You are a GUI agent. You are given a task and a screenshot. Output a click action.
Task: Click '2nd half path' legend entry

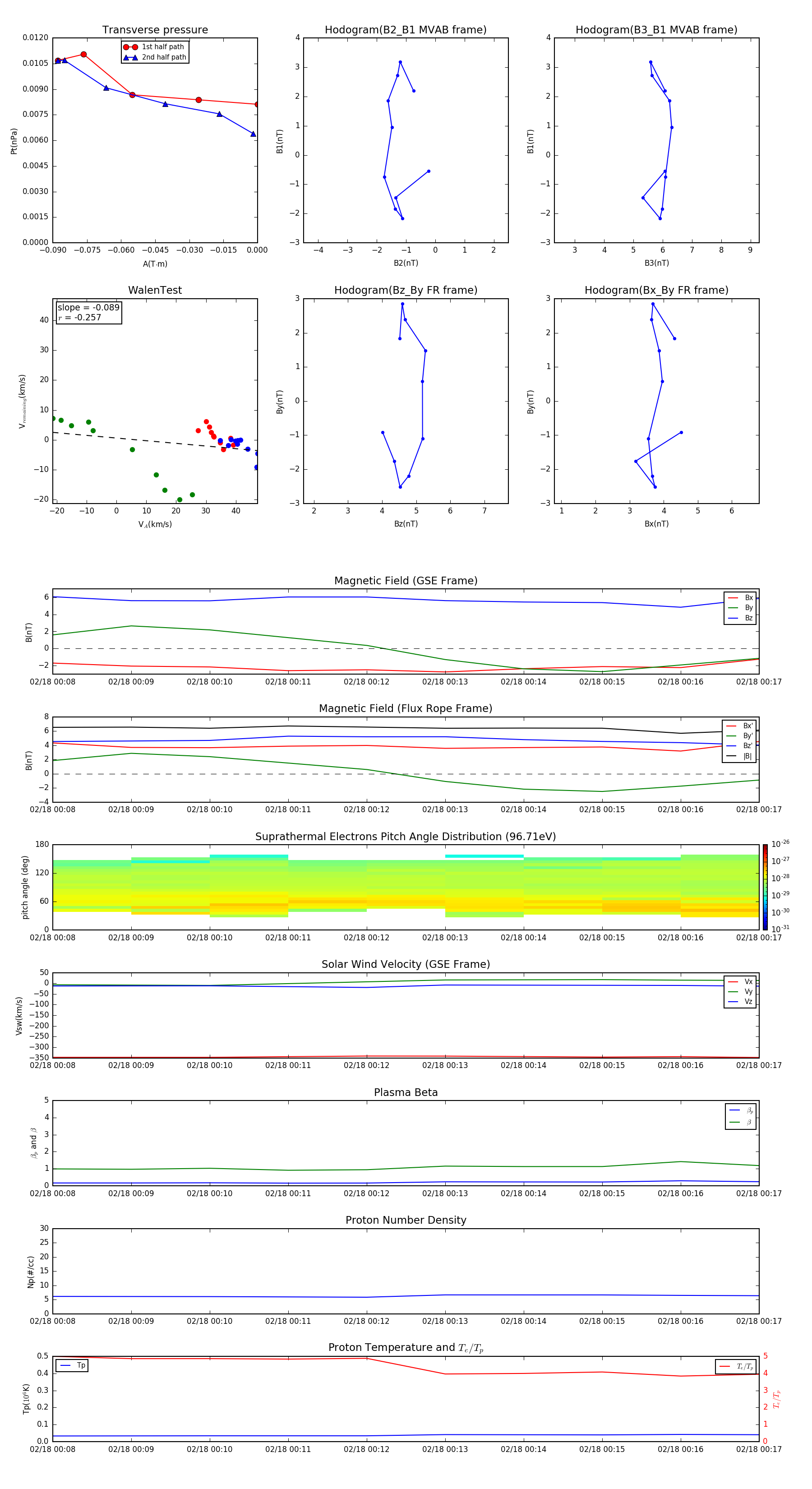coord(154,57)
